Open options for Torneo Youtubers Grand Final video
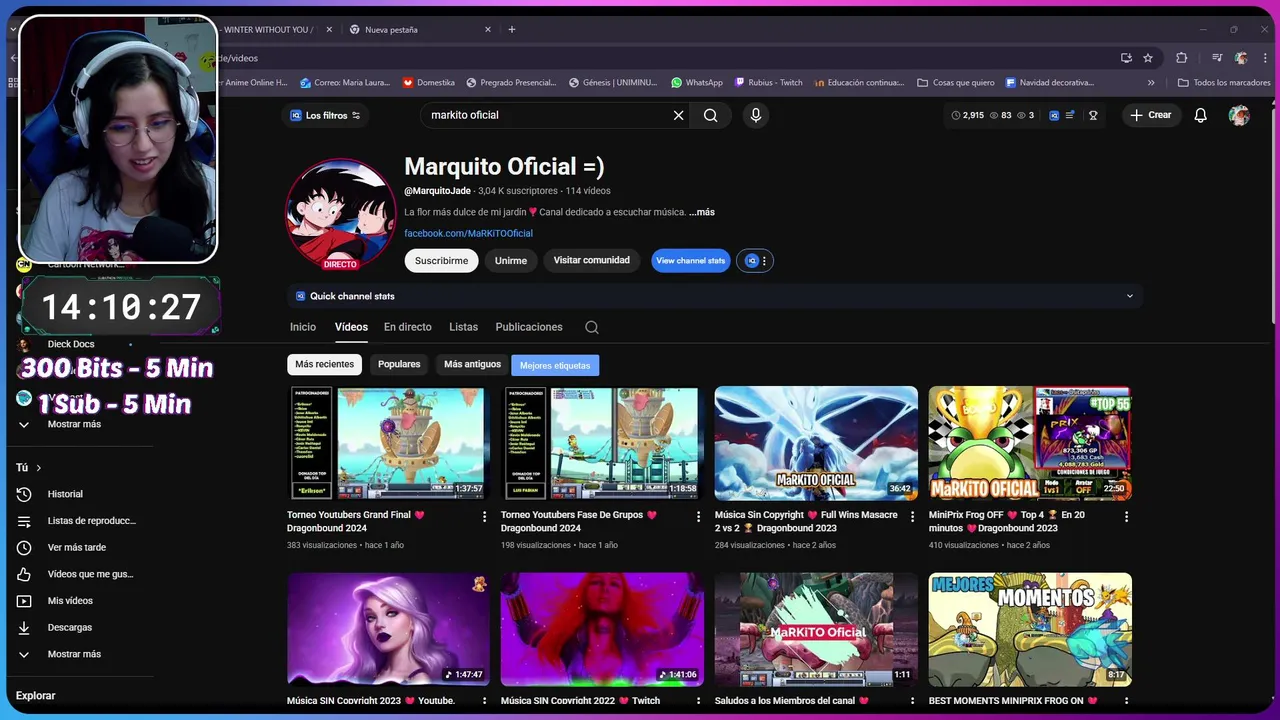 point(484,516)
